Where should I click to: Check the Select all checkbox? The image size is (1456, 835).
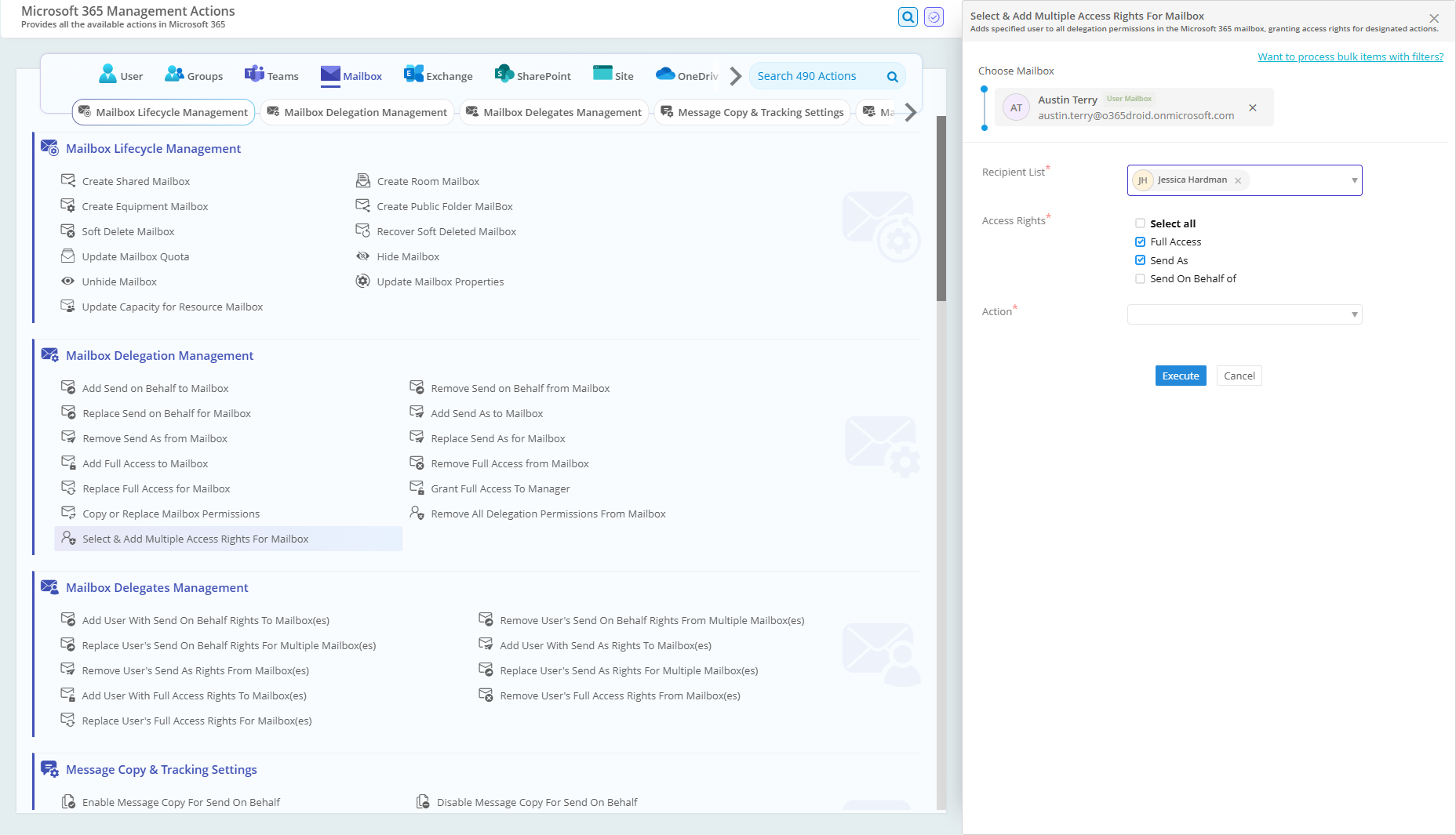(x=1140, y=223)
